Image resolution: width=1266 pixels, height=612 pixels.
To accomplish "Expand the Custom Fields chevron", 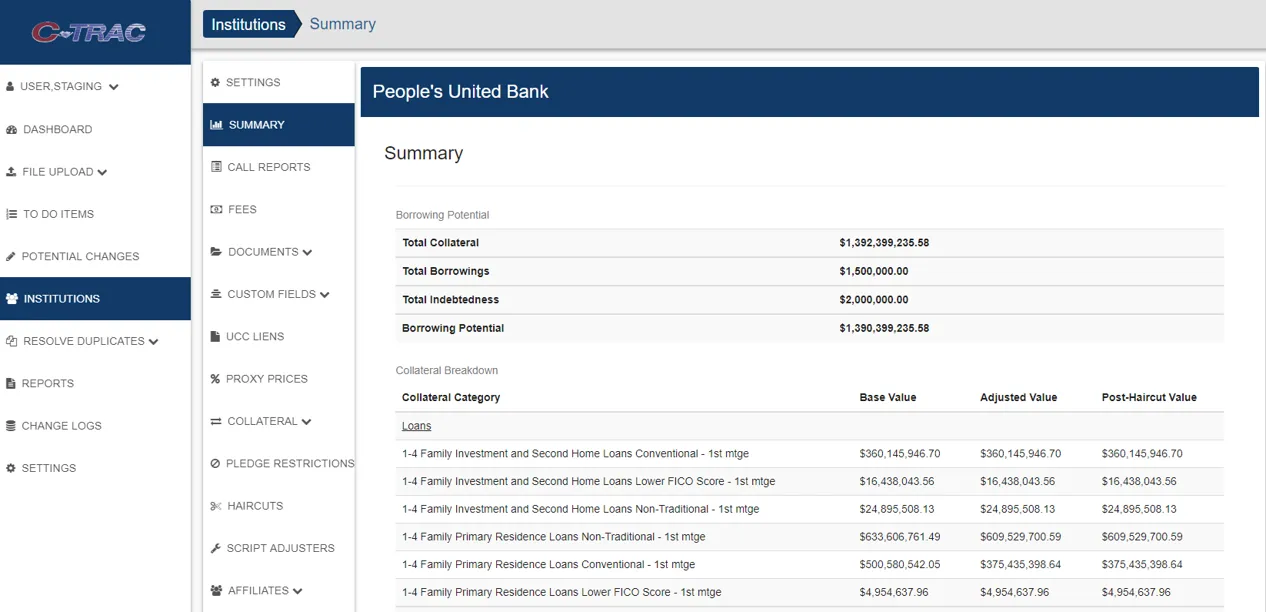I will 325,295.
